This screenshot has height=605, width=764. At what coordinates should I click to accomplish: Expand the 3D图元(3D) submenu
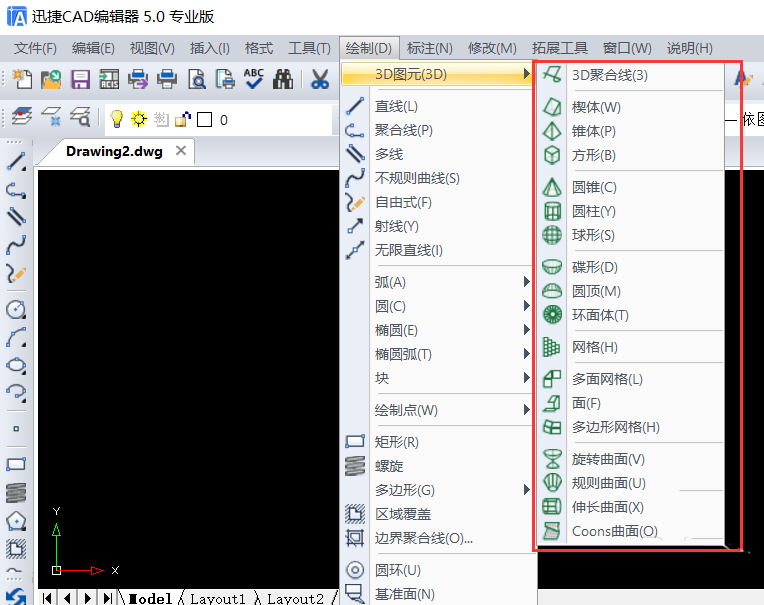tap(437, 74)
